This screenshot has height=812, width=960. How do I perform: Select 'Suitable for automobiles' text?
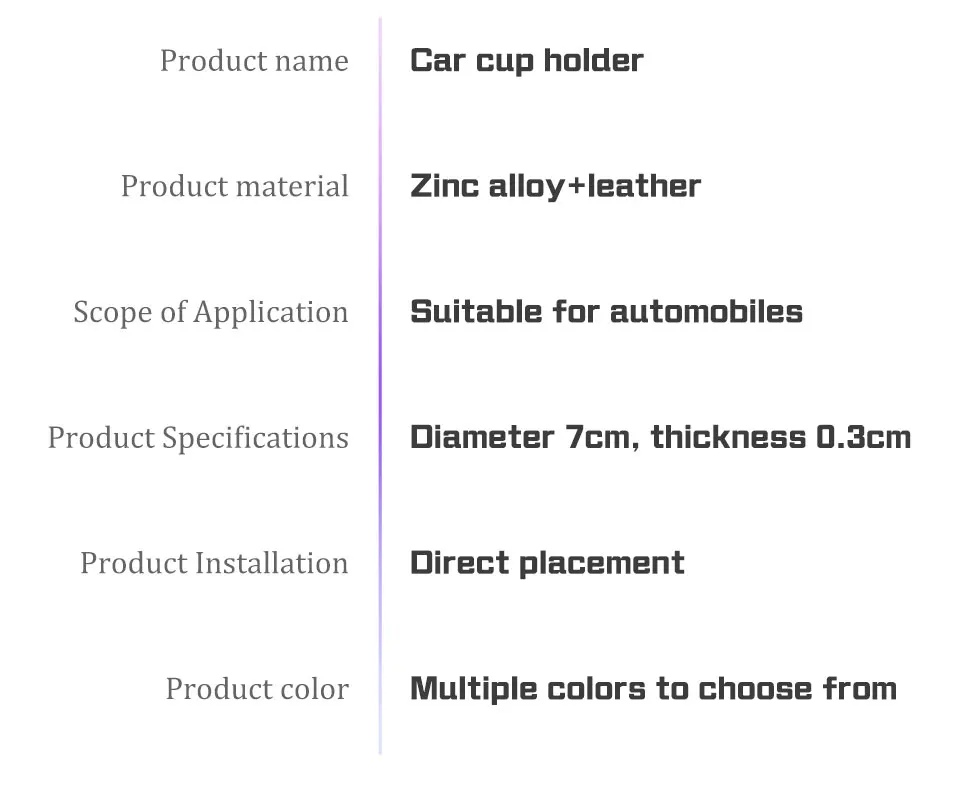[x=606, y=312]
